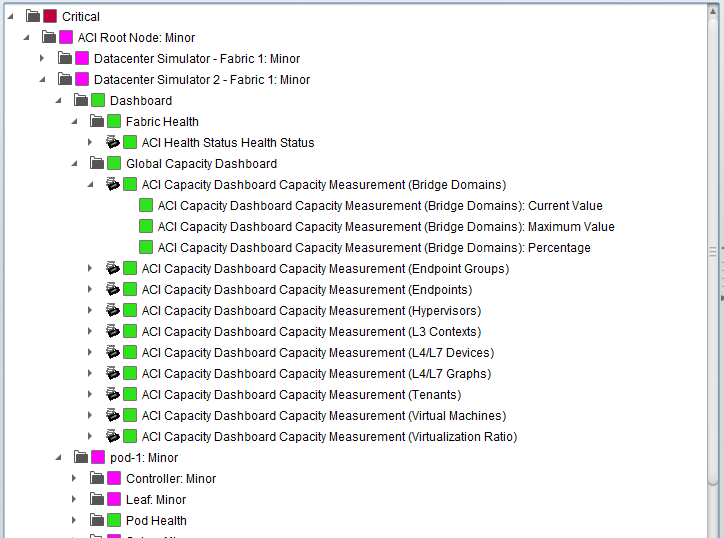
Task: Expand ACI Health Status Health Status node
Action: click(x=90, y=142)
